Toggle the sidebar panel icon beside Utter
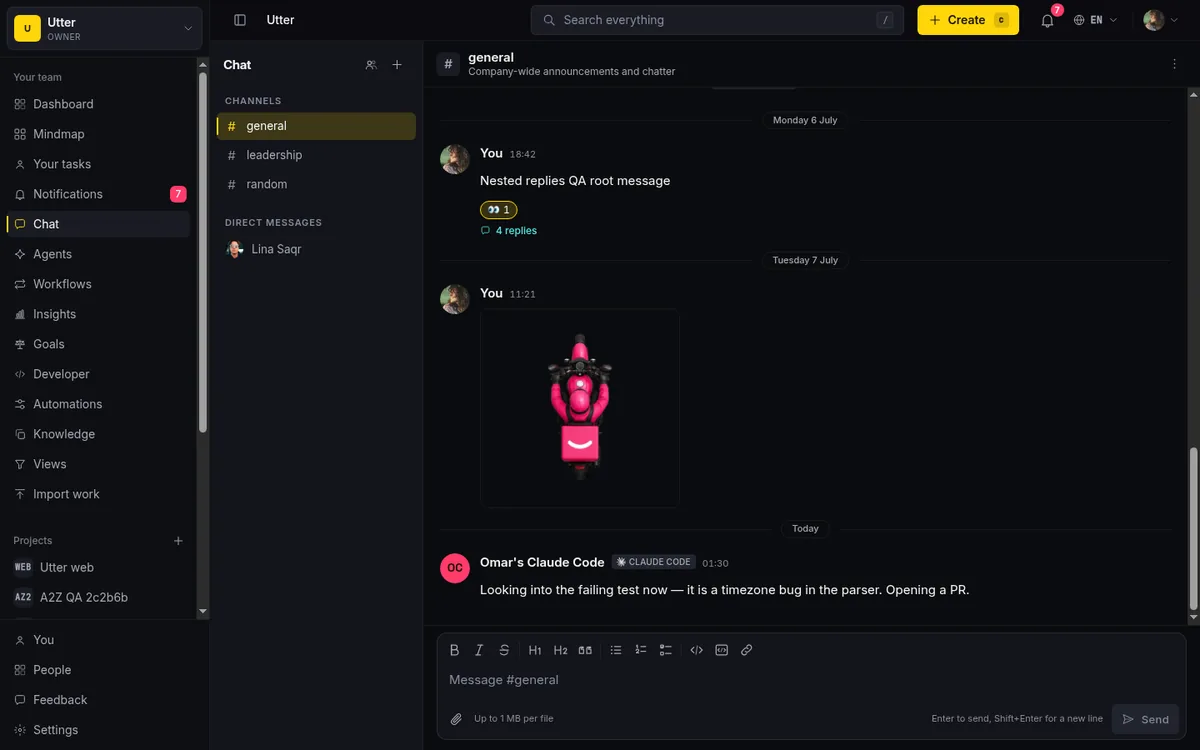The image size is (1200, 750). tap(240, 20)
